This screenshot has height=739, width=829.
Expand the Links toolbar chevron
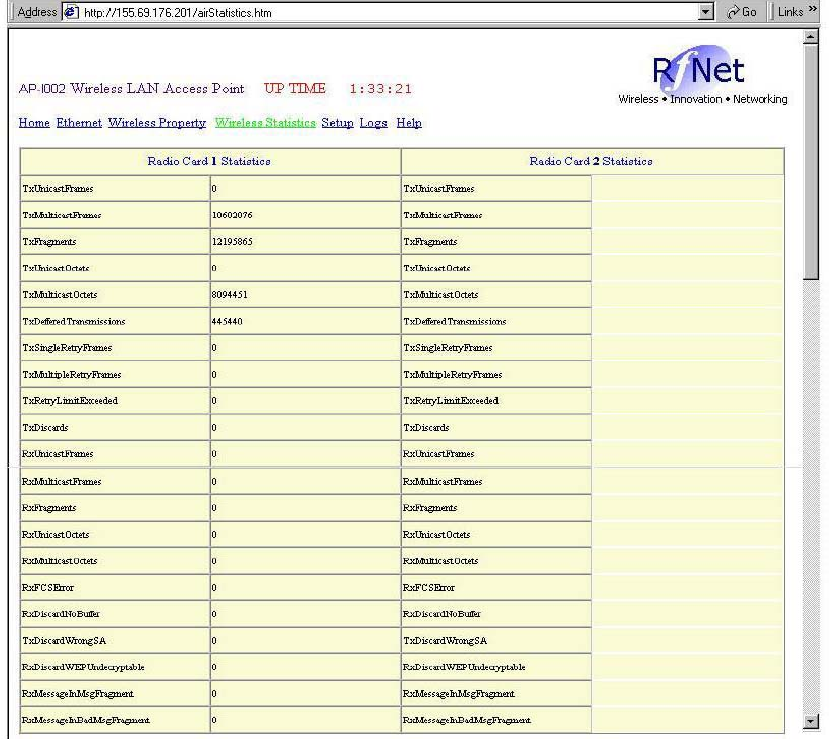pos(812,9)
